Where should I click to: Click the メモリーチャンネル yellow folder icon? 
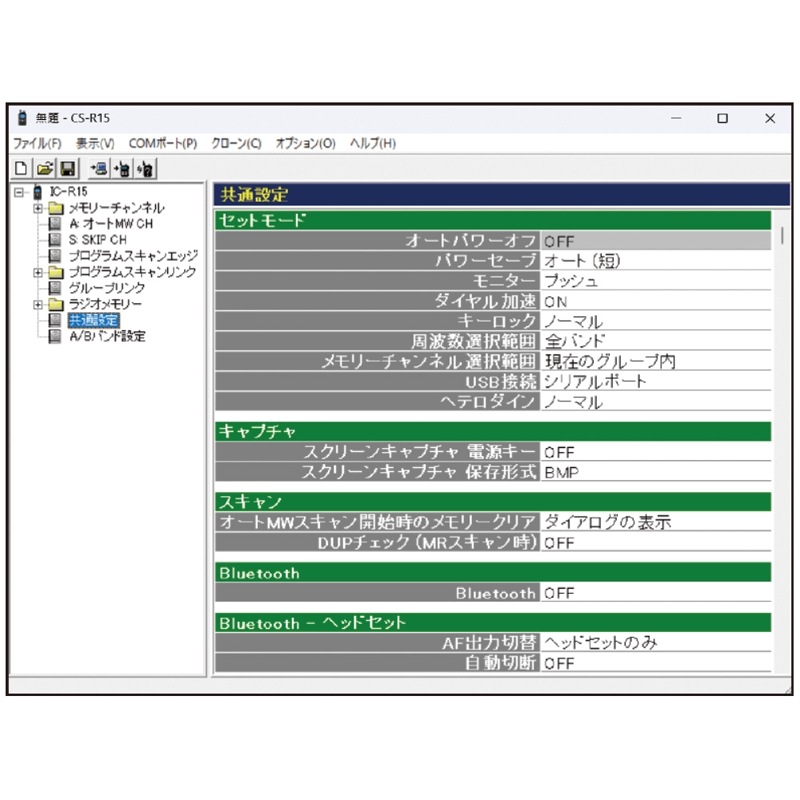(x=55, y=208)
